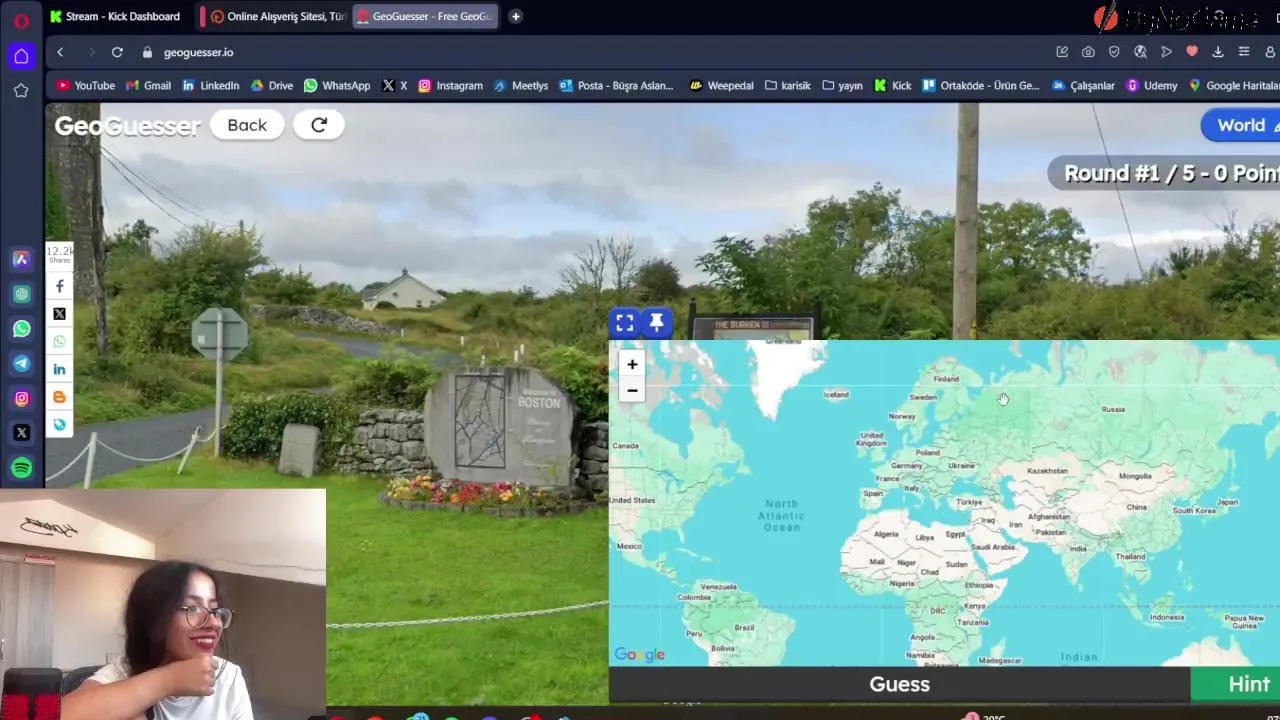
Task: Open the X bookmark in bookmarks bar
Action: pos(394,86)
